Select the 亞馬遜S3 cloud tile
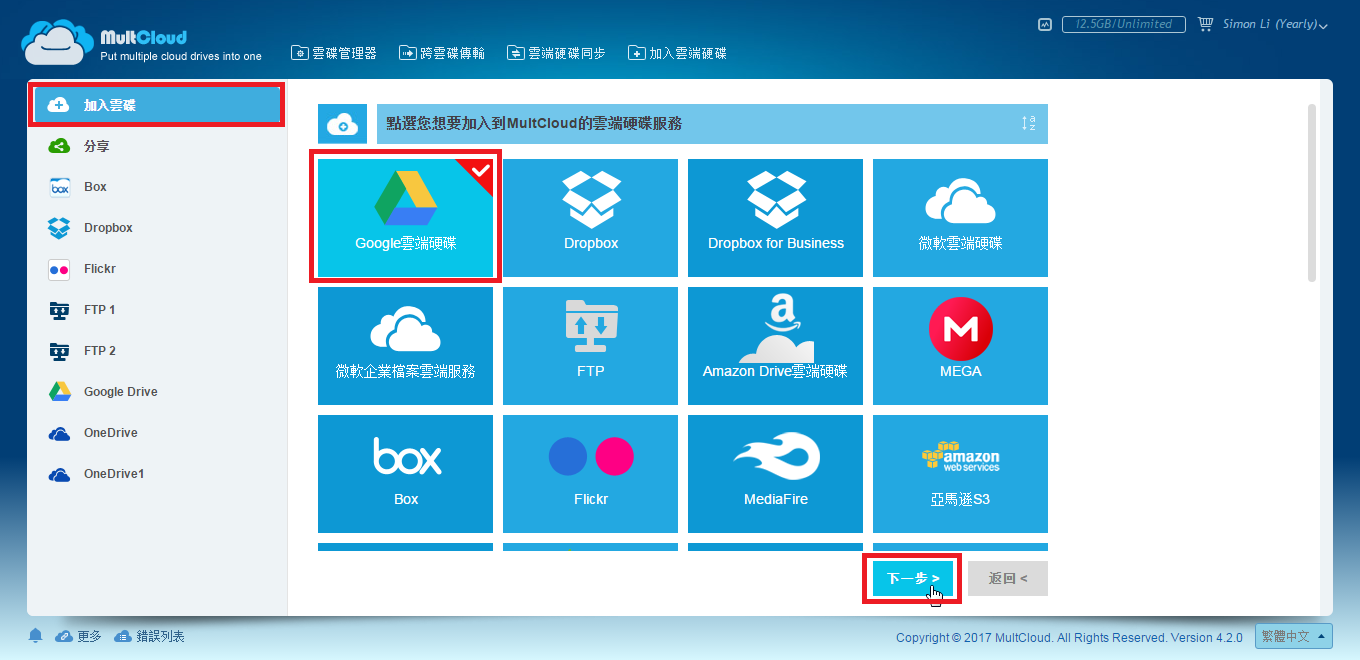The width and height of the screenshot is (1360, 660). (x=959, y=473)
